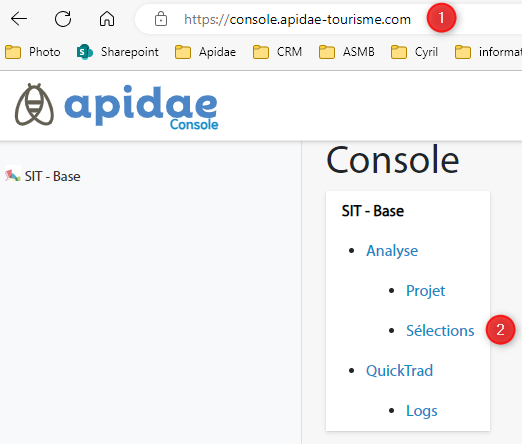Expand the CRM bookmarks folder
This screenshot has width=522, height=444.
277,52
